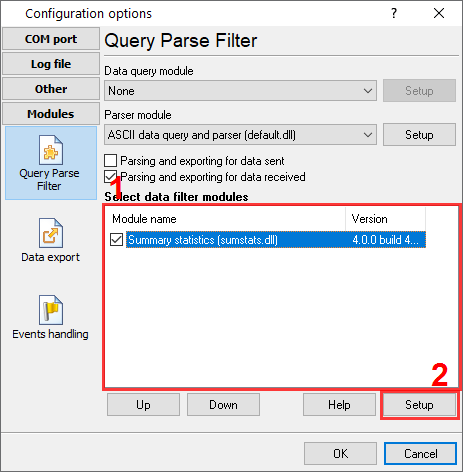463x472 pixels.
Task: Click Setup next to the Parser module
Action: point(419,135)
